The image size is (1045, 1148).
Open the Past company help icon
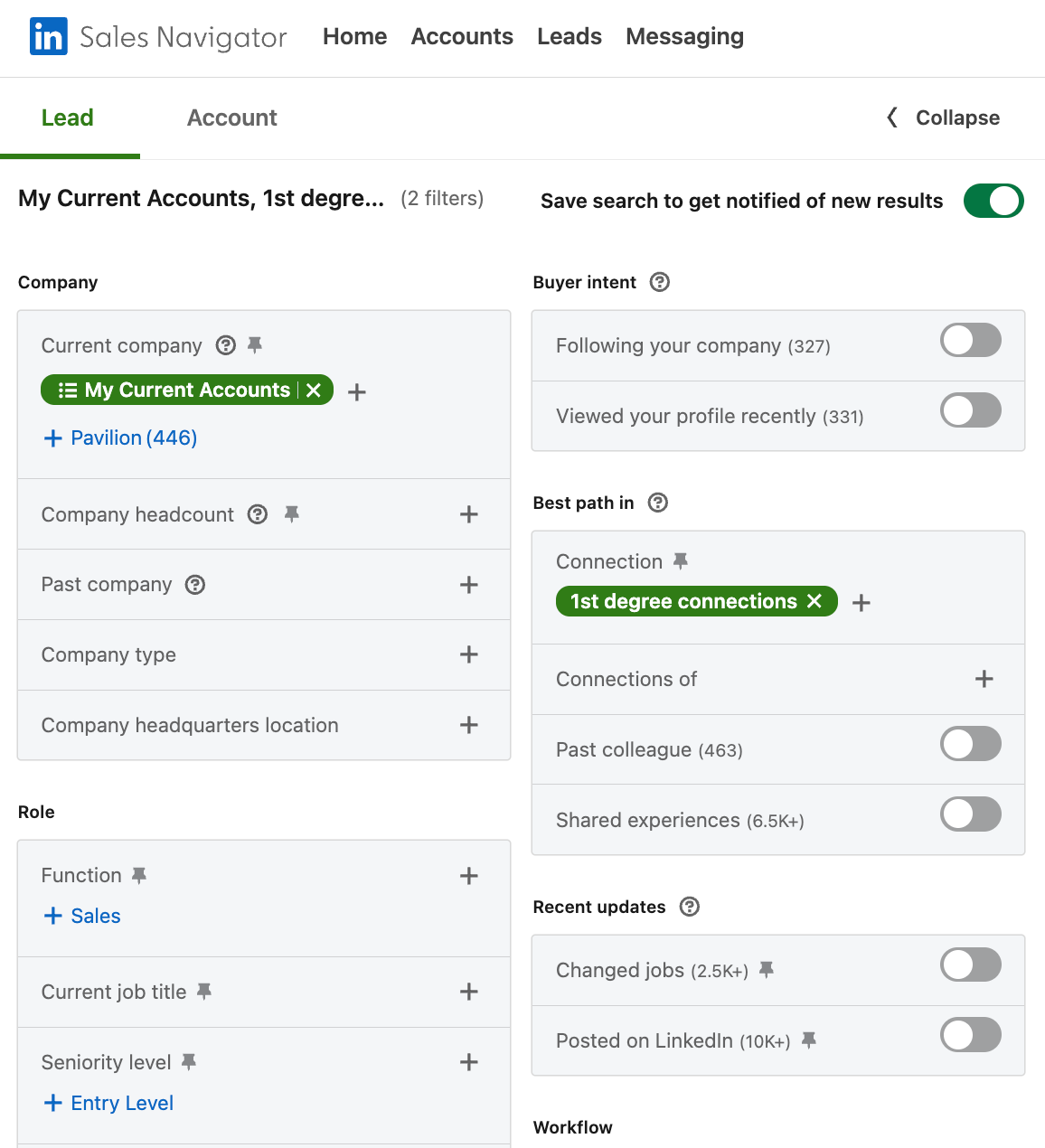(195, 585)
